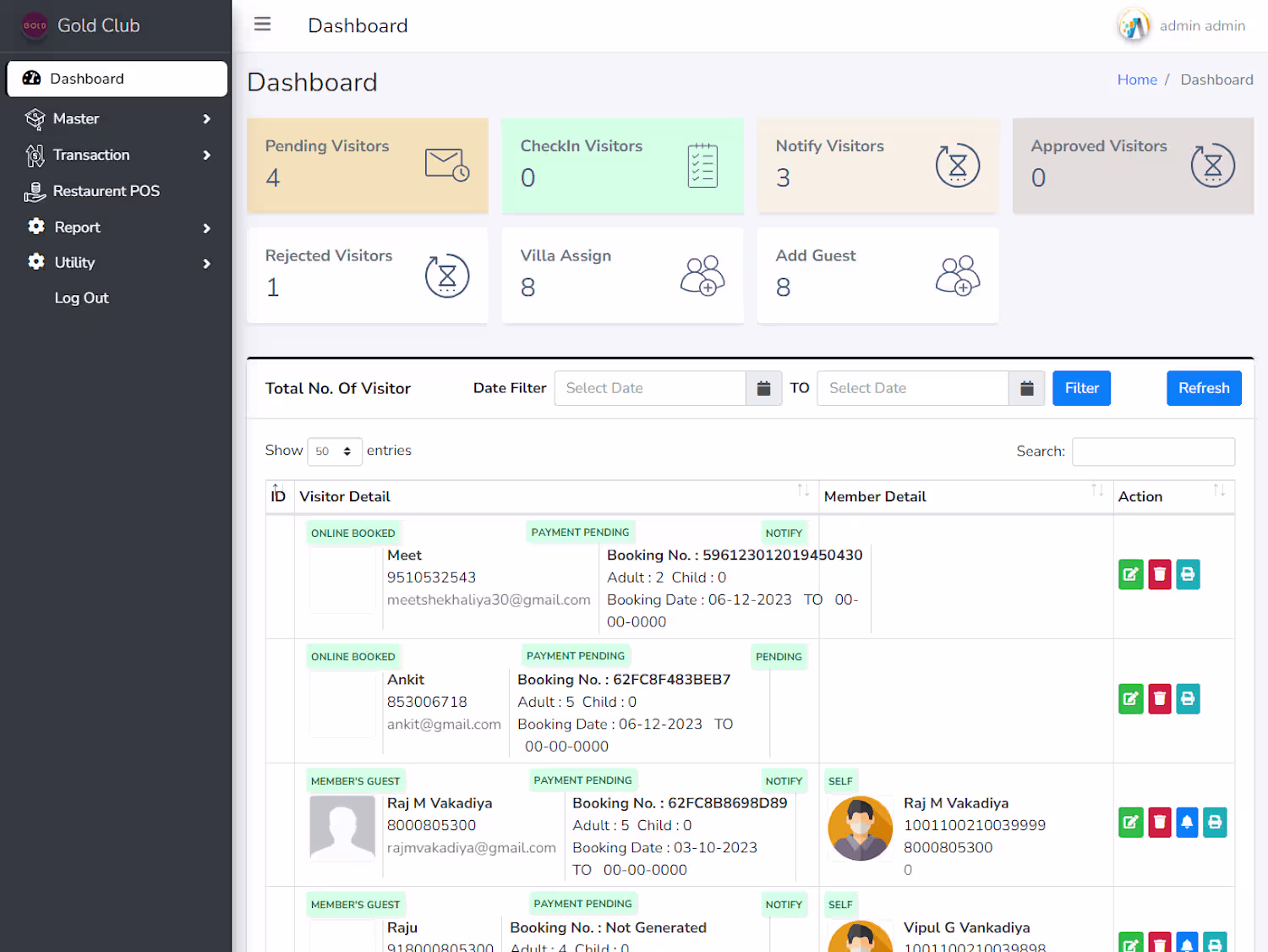Open the admin admin profile avatar
The image size is (1268, 952).
click(x=1134, y=25)
